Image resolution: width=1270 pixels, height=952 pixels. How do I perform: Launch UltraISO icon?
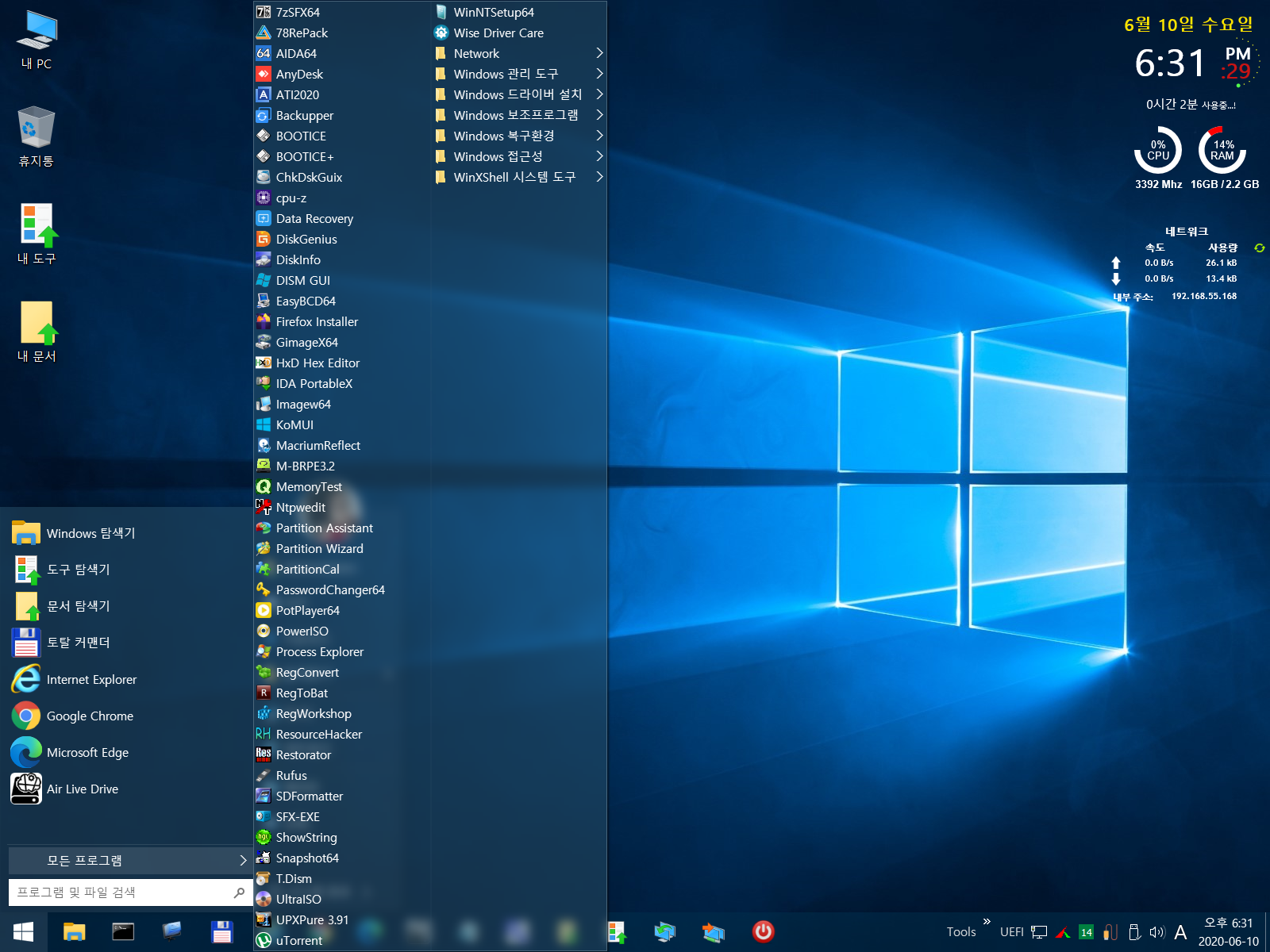[x=264, y=899]
